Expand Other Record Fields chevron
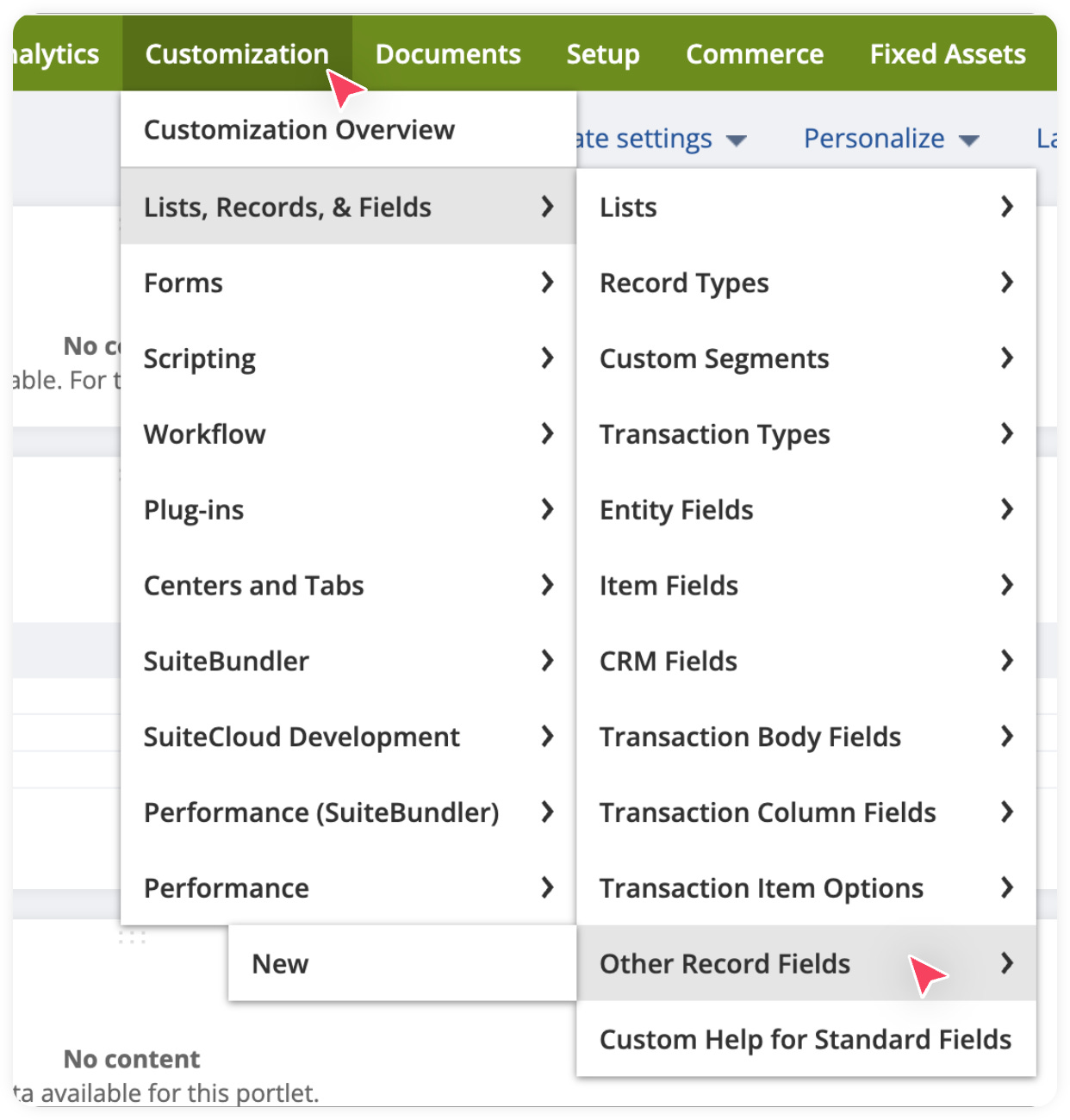This screenshot has height=1120, width=1070. click(x=1006, y=963)
